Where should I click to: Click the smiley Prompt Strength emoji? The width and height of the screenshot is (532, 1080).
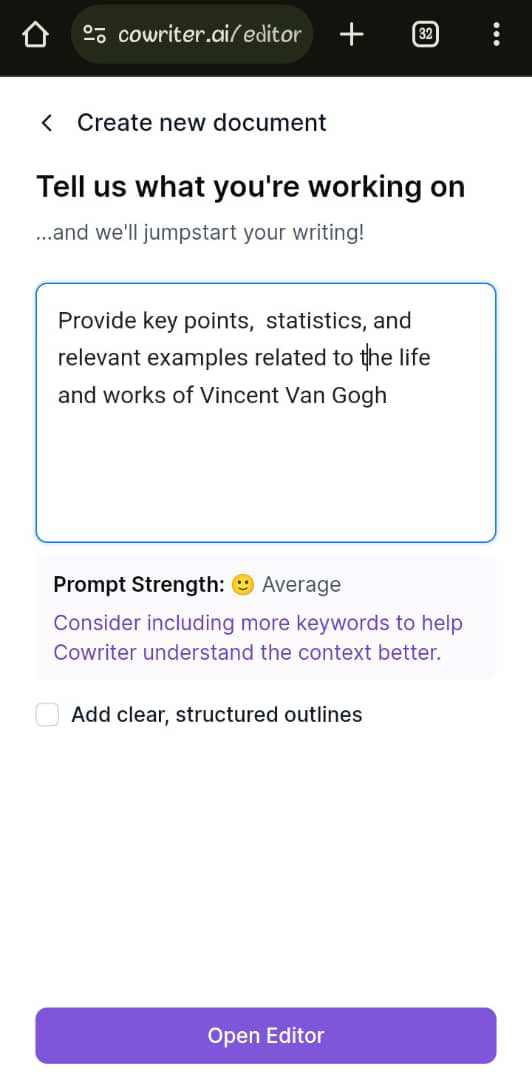[243, 585]
